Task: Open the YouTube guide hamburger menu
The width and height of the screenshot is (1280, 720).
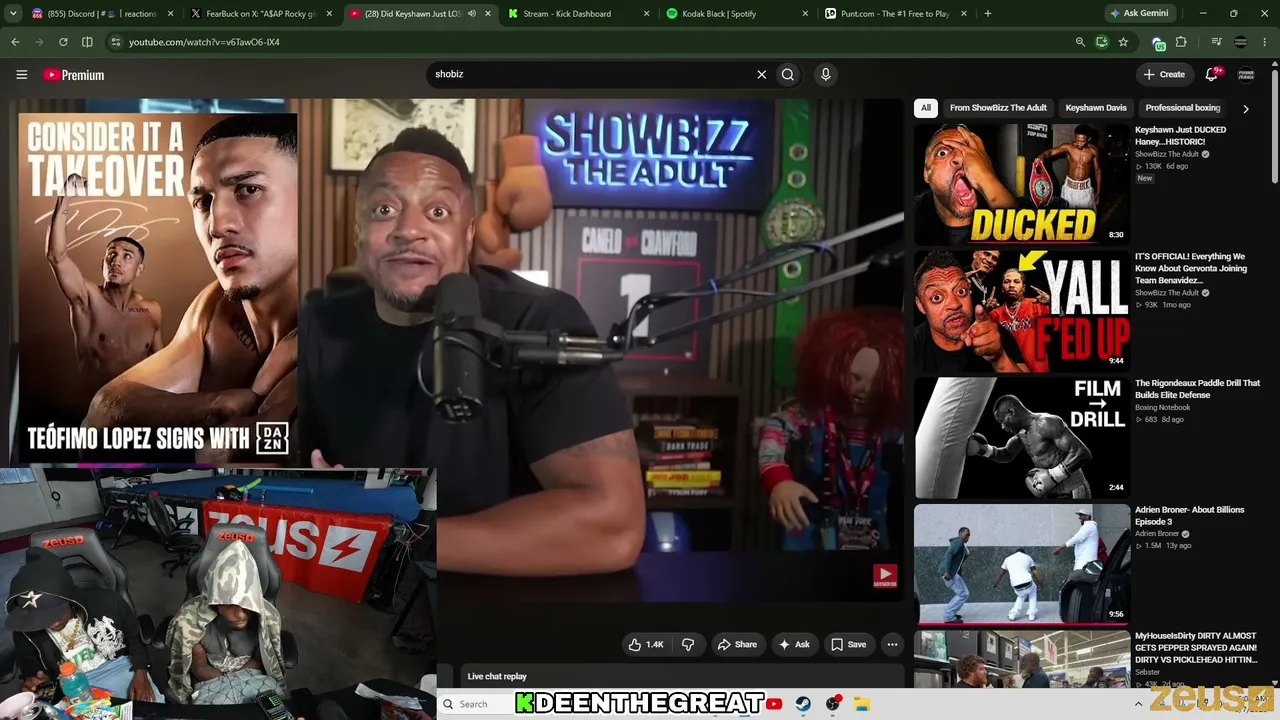Action: point(21,74)
